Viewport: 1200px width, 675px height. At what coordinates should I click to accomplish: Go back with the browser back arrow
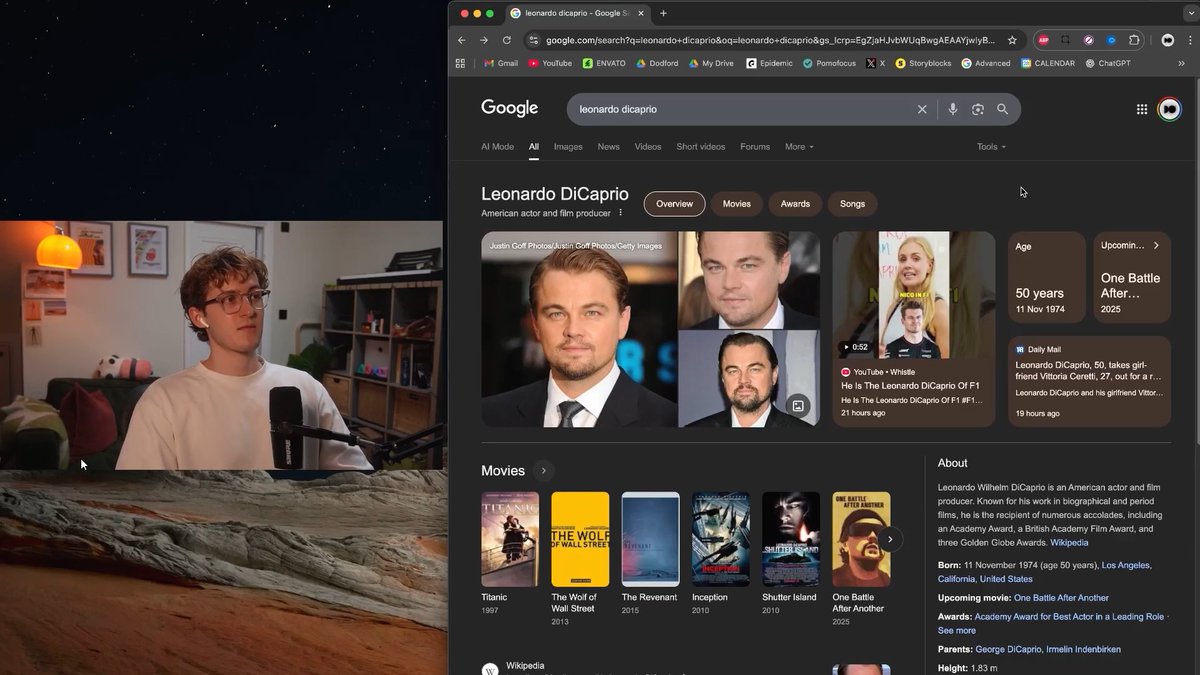[461, 40]
